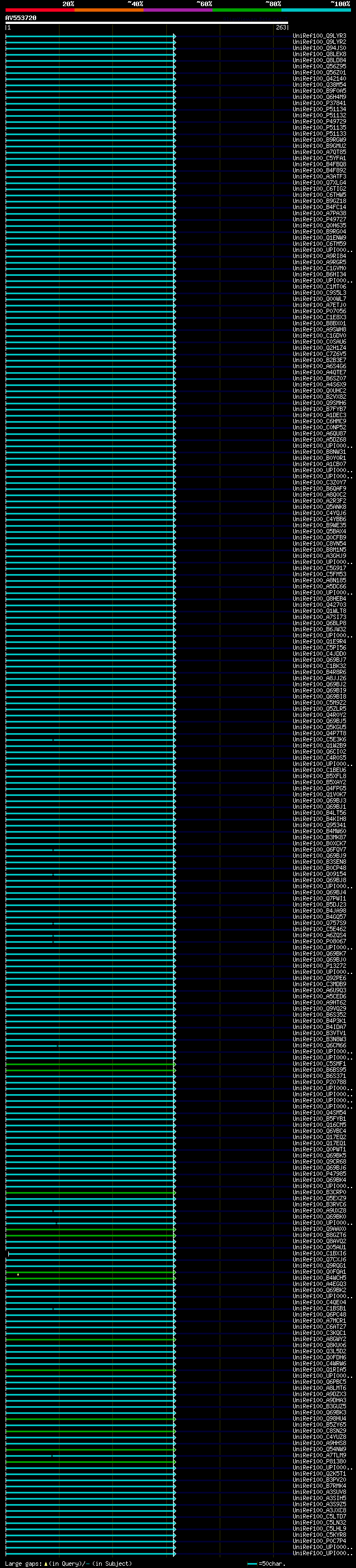The width and height of the screenshot is (356, 1568).
Task: Click hit label UniRef100_Q7PWI1
Action: point(319,899)
